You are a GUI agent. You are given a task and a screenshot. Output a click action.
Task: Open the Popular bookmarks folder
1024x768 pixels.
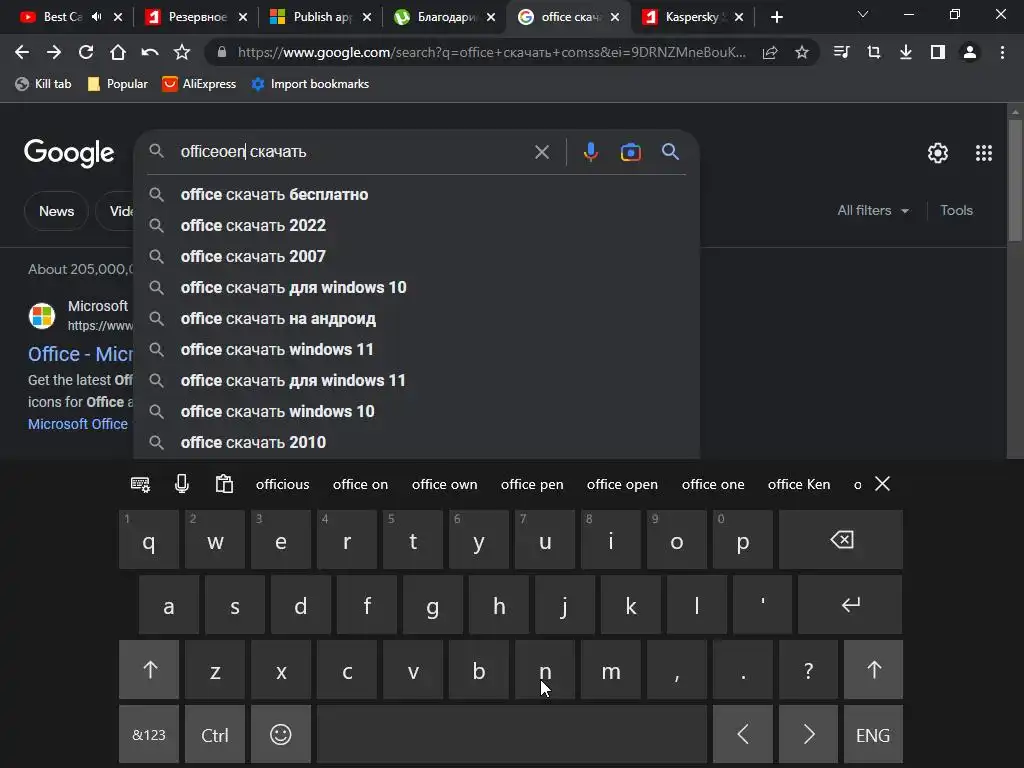[118, 84]
